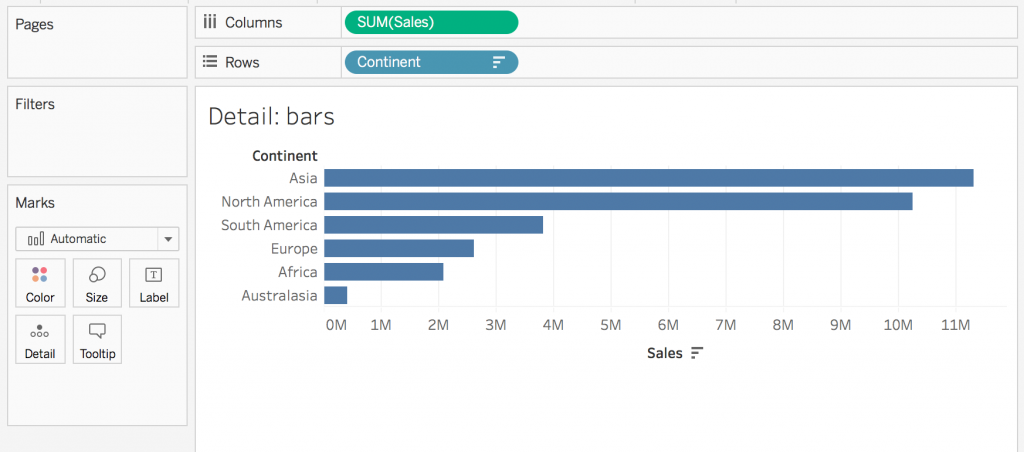Click sort icon beside Sales axis title
1024x452 pixels.
point(697,353)
